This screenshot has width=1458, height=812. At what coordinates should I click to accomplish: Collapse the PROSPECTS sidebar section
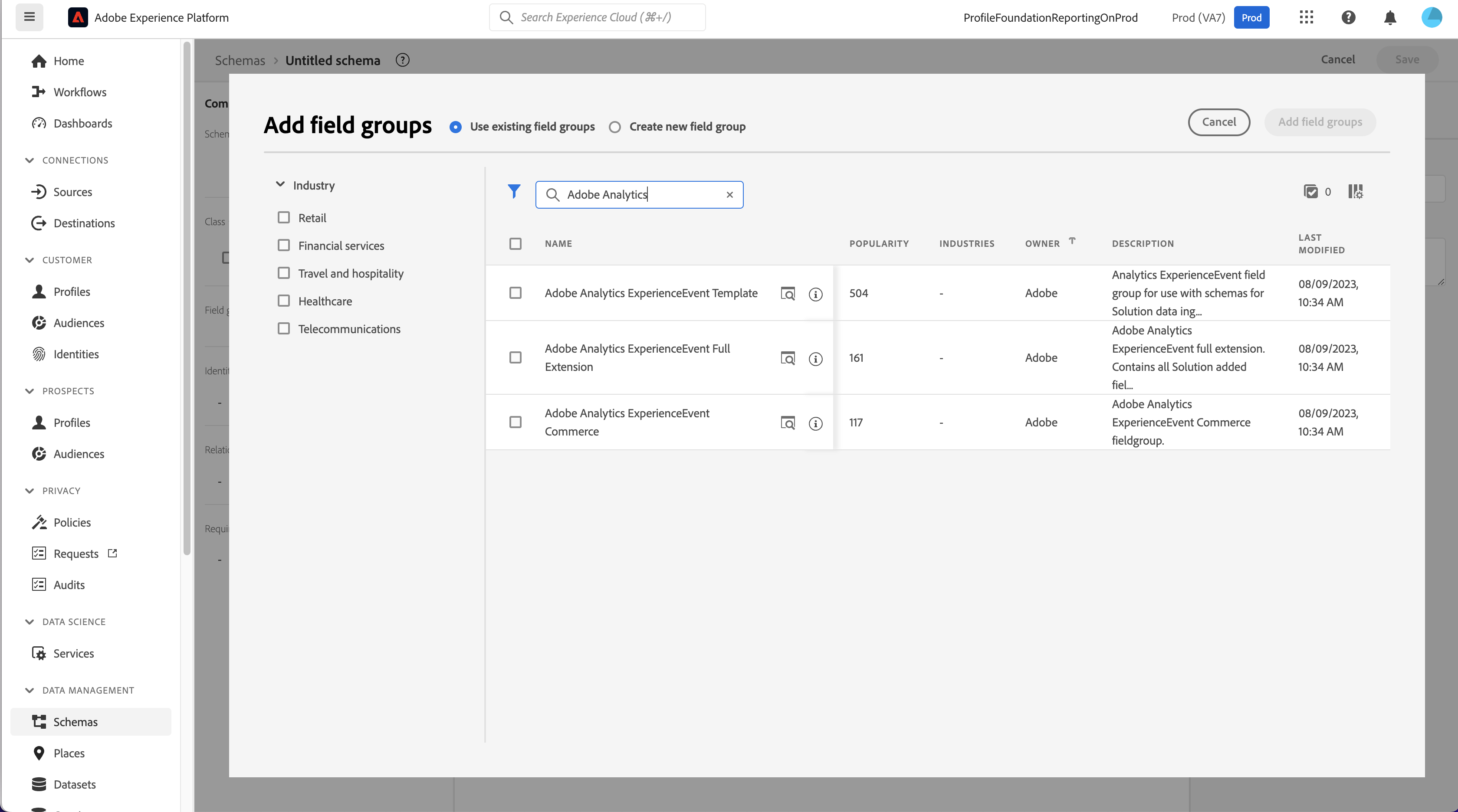pos(30,391)
